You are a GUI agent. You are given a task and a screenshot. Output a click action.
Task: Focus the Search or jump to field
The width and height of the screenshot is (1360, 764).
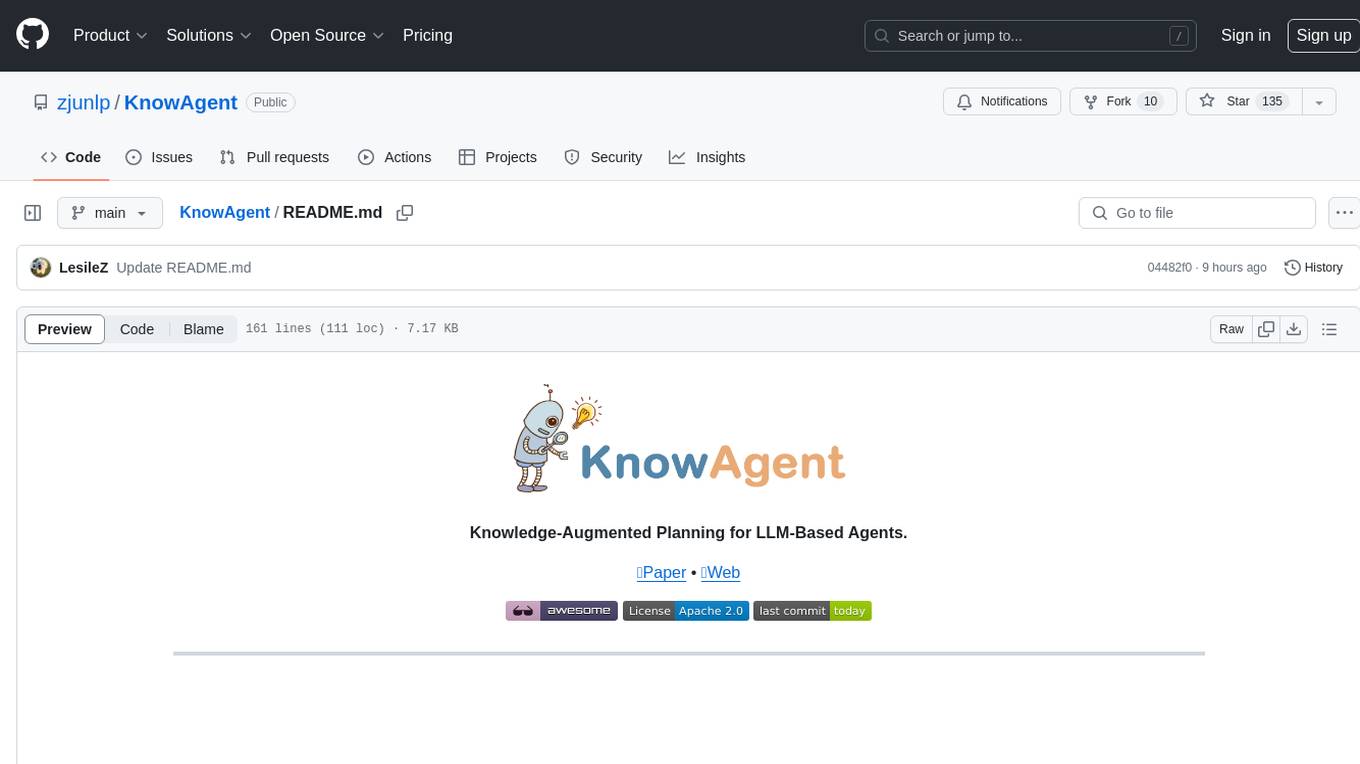pyautogui.click(x=1032, y=36)
